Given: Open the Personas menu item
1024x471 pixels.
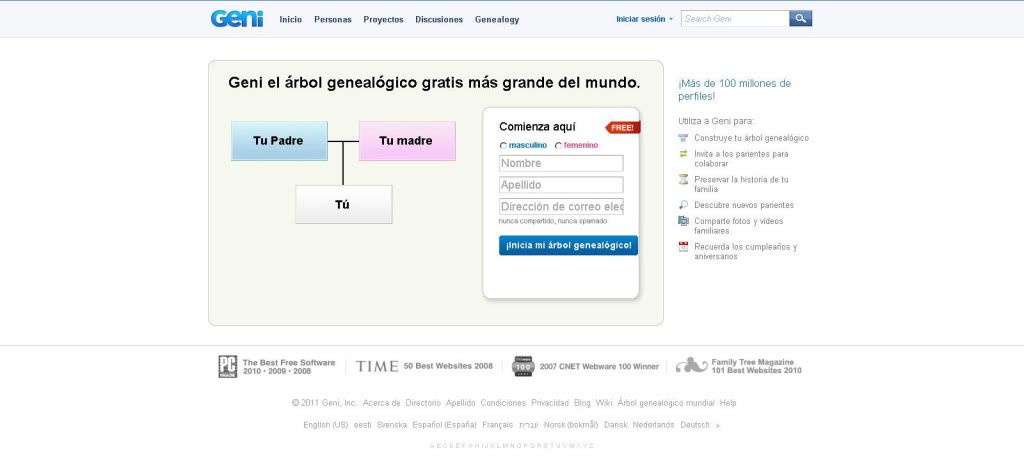Looking at the screenshot, I should click(x=332, y=20).
